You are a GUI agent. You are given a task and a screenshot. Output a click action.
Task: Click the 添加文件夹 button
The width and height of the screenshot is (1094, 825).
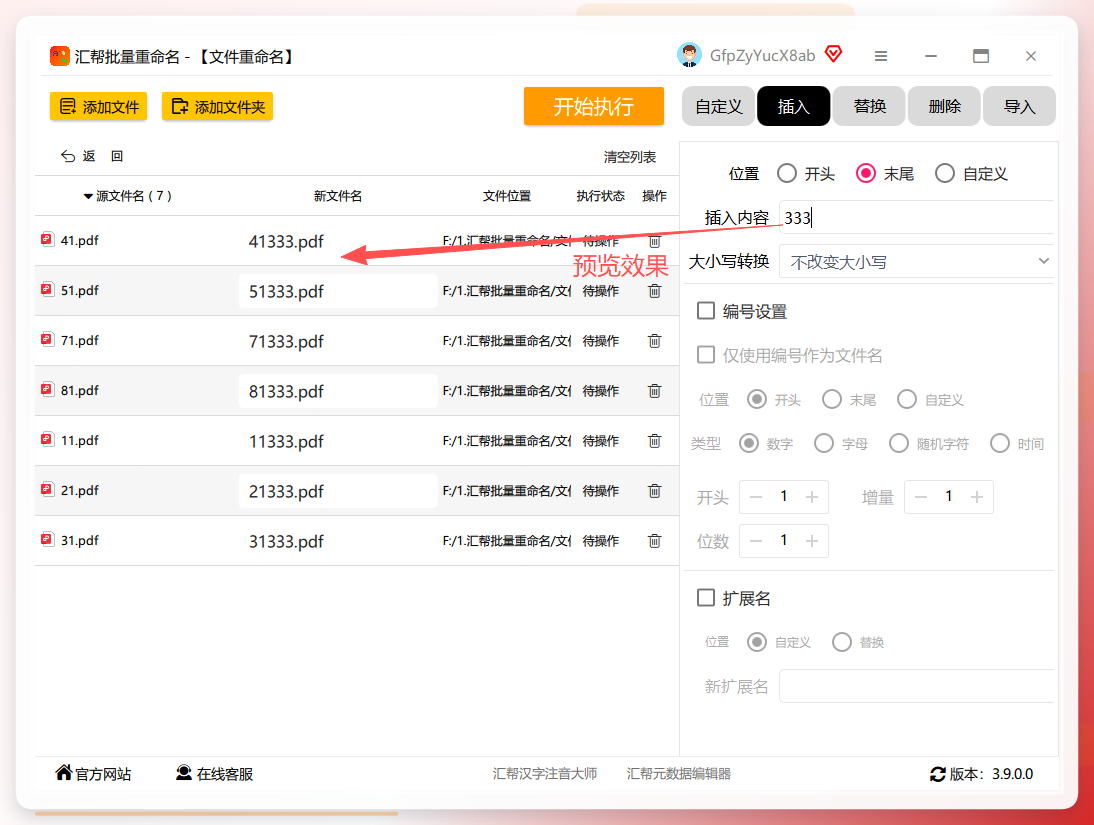[218, 106]
